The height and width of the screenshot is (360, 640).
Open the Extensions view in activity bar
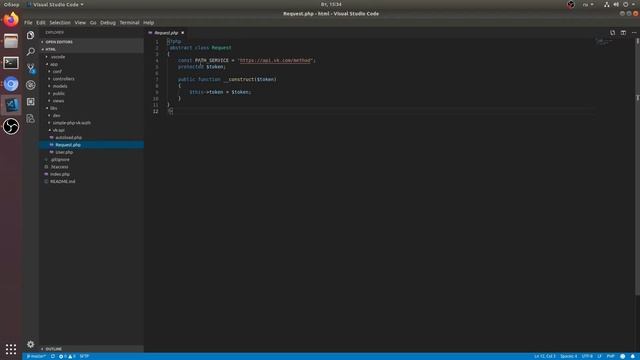(30, 102)
